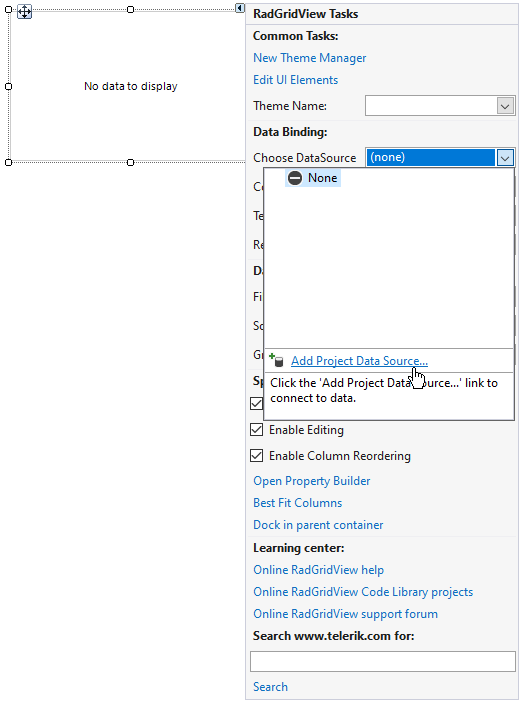Open the Theme Name dropdown
The image size is (526, 709).
505,106
